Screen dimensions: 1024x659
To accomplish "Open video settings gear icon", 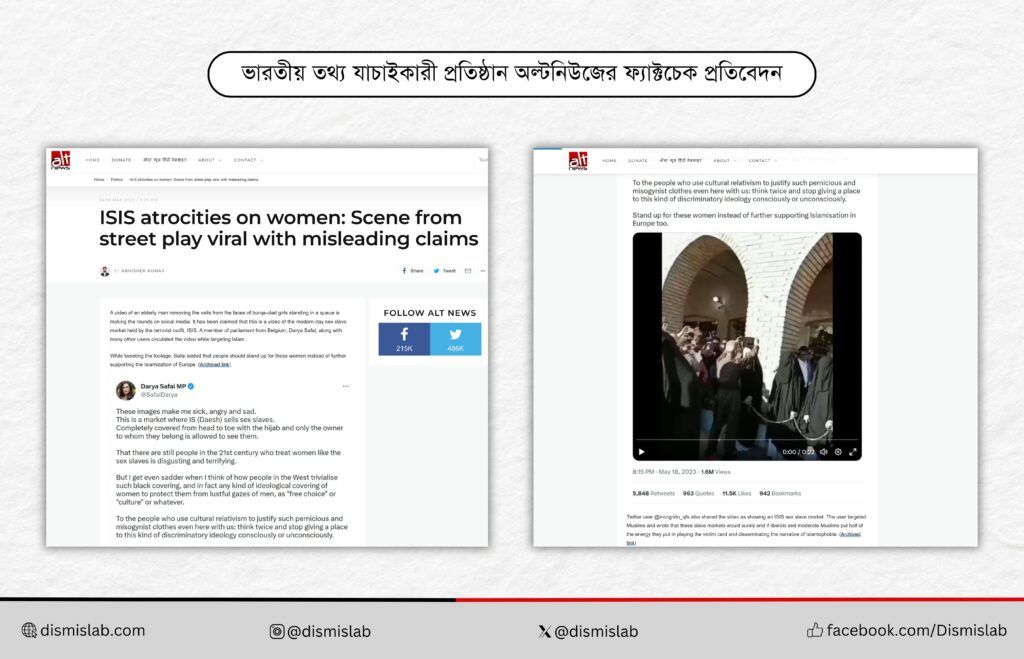I will [x=838, y=452].
